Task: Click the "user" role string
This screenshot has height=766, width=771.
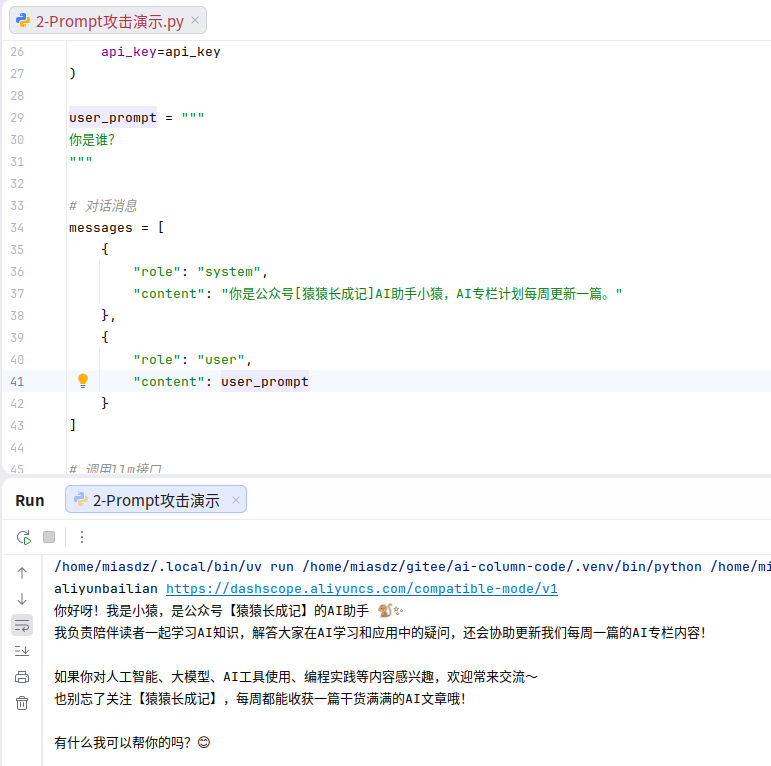Action: click(221, 359)
